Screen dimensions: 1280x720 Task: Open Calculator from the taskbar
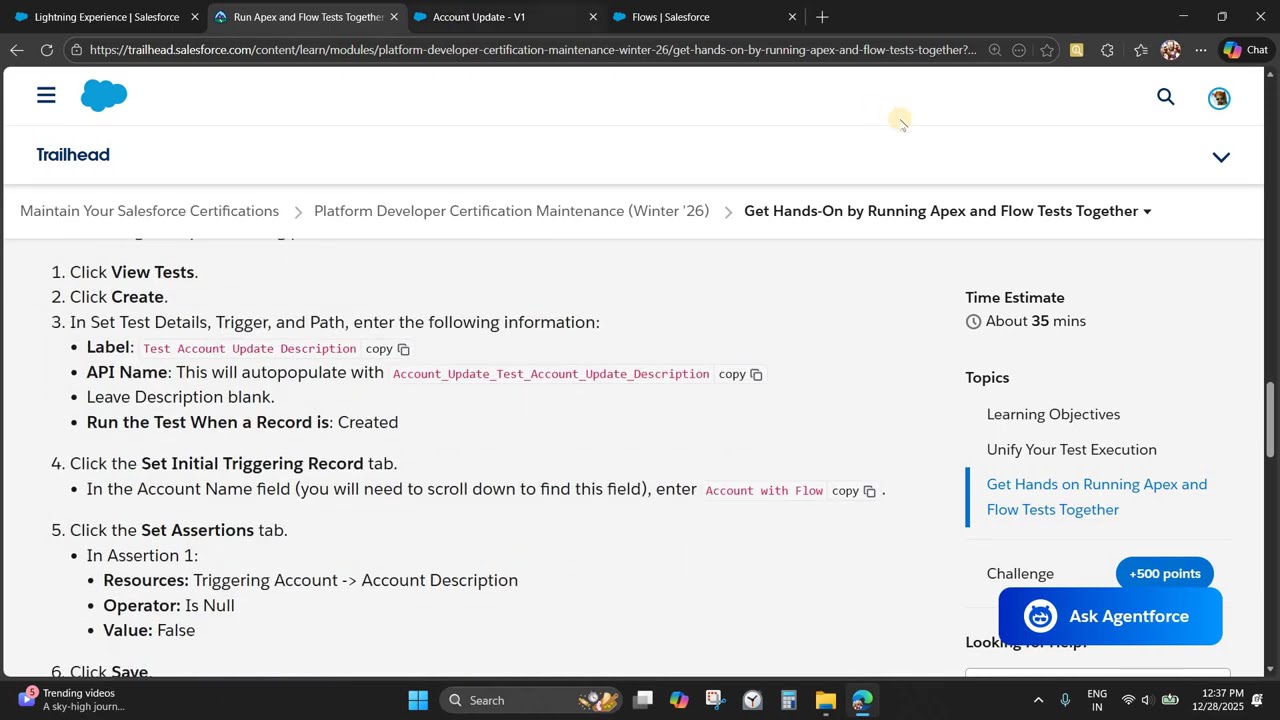pyautogui.click(x=789, y=700)
